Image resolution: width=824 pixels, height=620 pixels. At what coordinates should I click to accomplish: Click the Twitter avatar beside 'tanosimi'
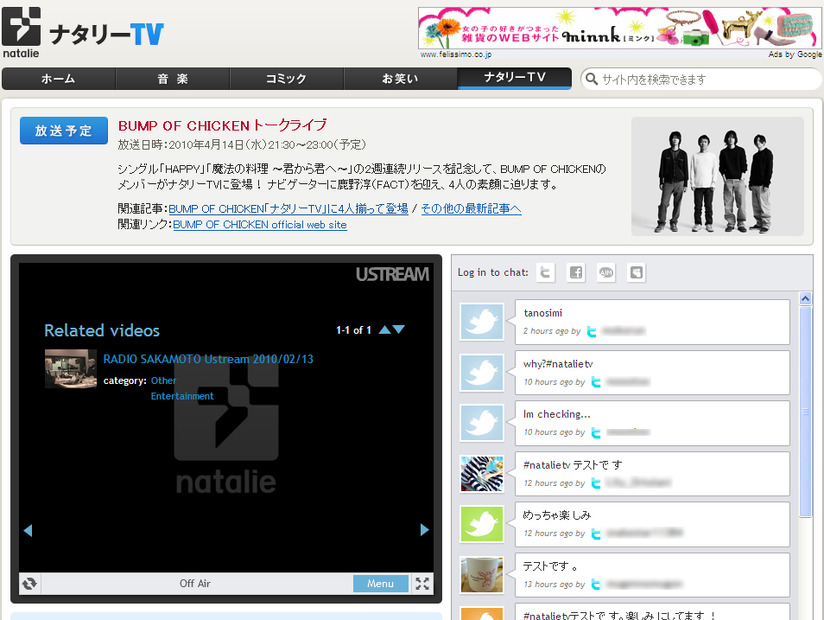tap(482, 321)
